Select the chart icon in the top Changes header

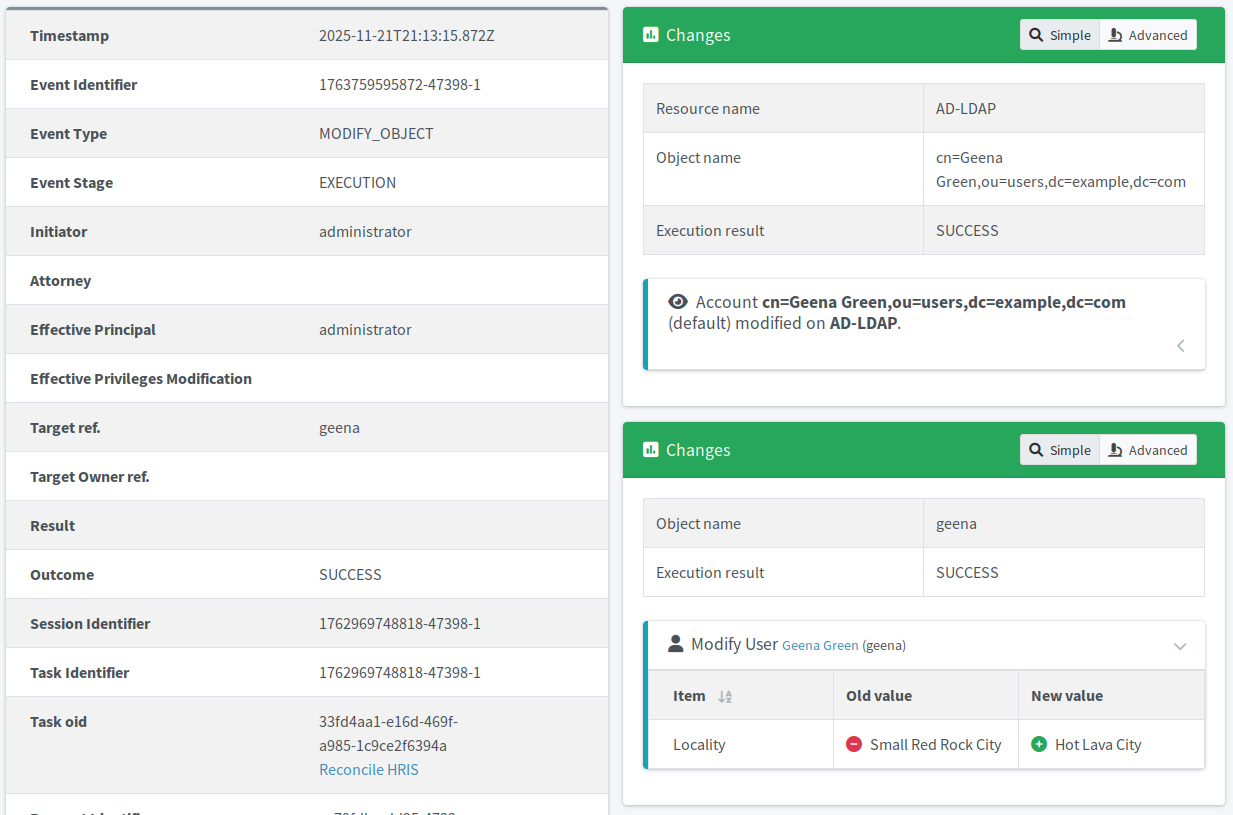pyautogui.click(x=651, y=34)
